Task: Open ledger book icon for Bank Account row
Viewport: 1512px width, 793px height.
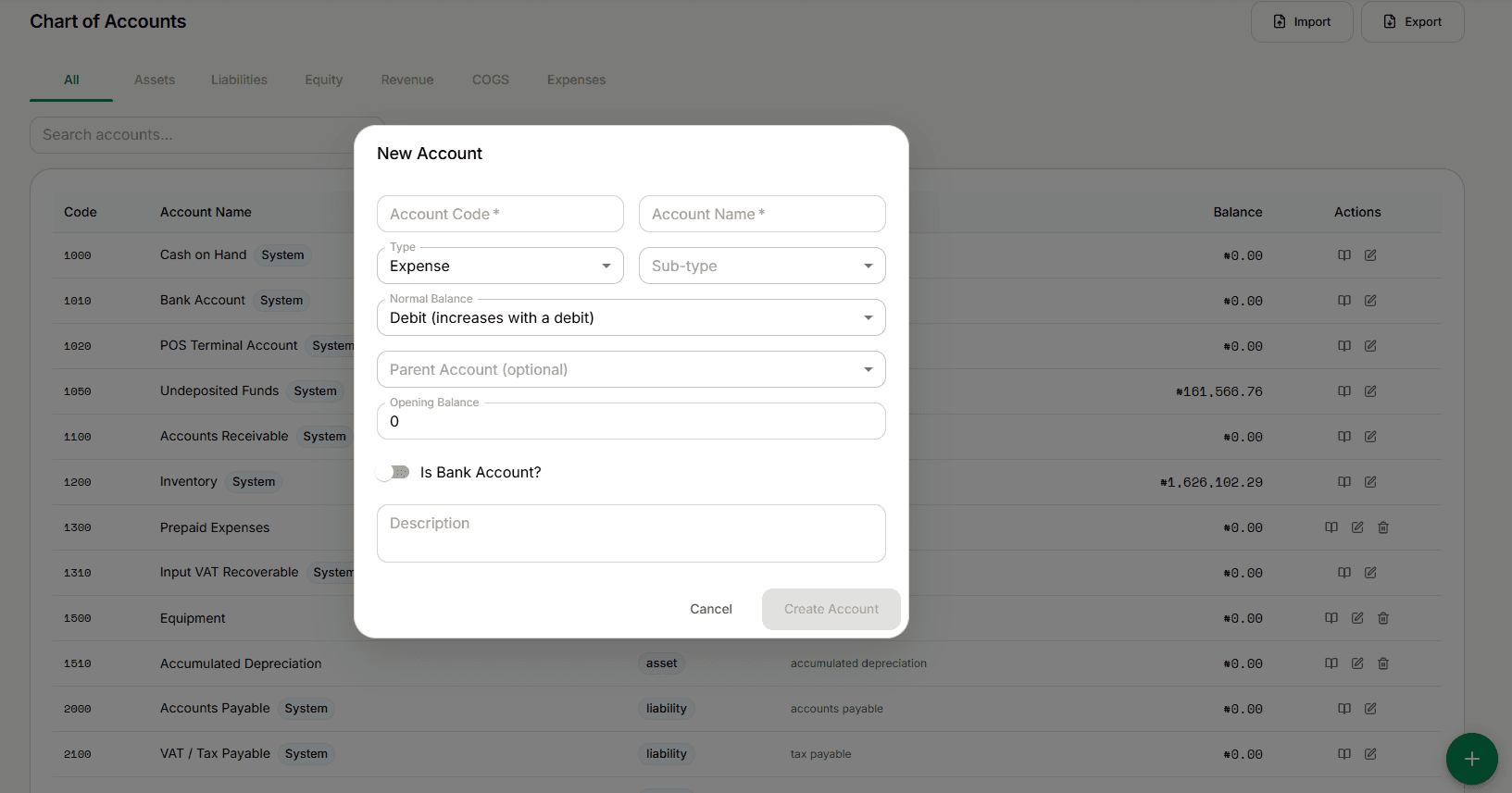Action: pyautogui.click(x=1344, y=301)
